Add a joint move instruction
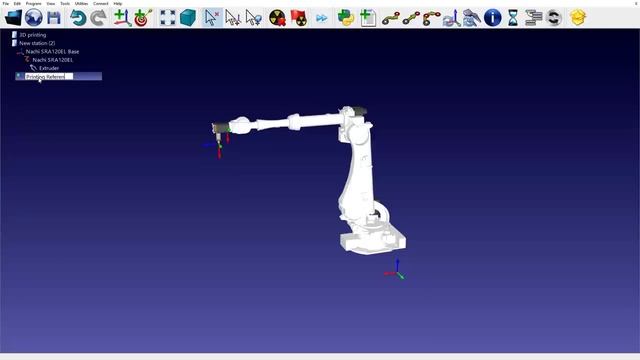Viewport: 640px width, 360px height. 391,18
